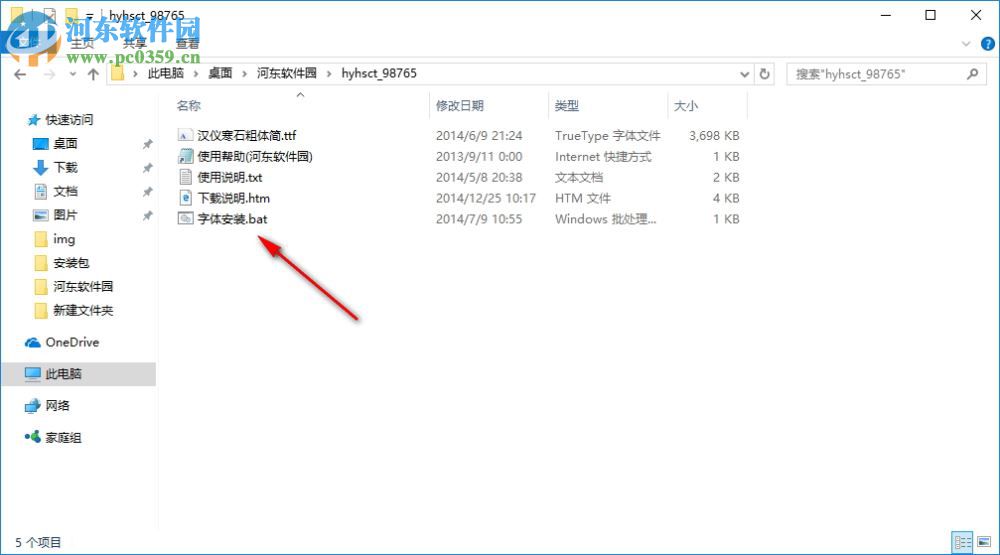This screenshot has width=1000, height=555.
Task: Click the pin icon beside 文档
Action: (x=147, y=191)
